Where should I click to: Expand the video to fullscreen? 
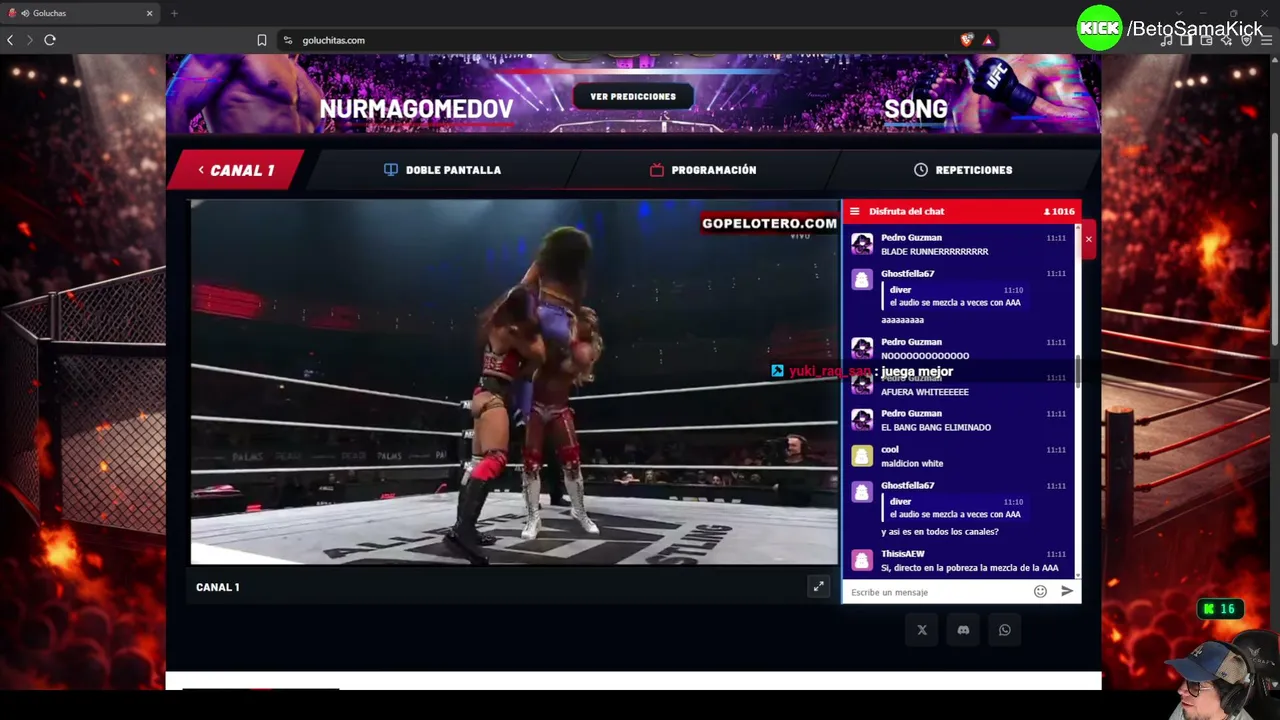pos(818,587)
